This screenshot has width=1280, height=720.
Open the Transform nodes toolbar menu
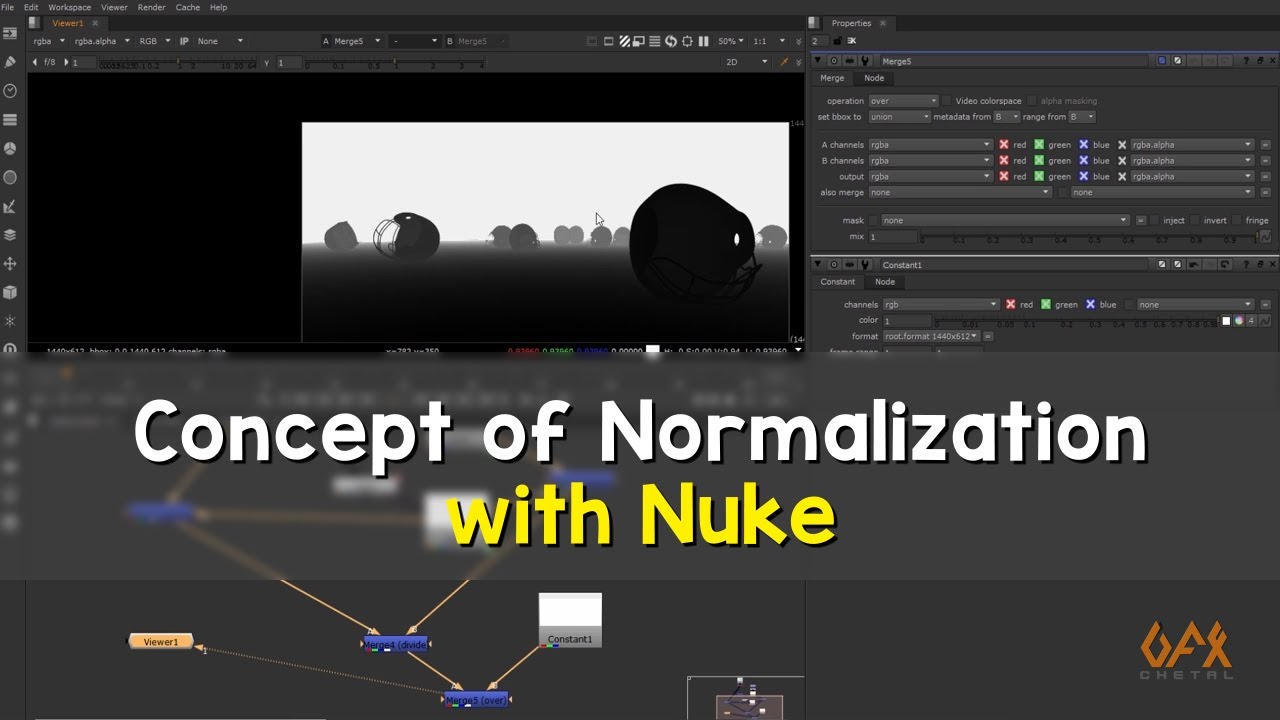coord(10,264)
